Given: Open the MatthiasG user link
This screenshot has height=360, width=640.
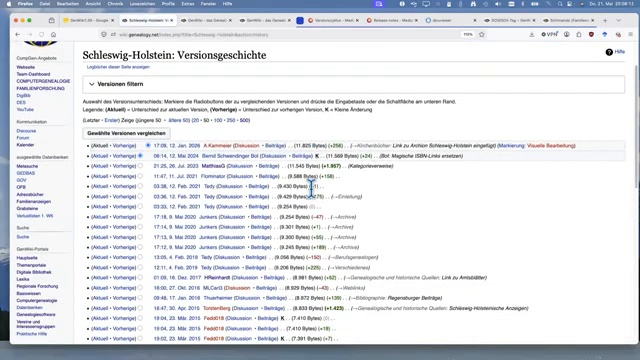Looking at the screenshot, I should [213, 166].
